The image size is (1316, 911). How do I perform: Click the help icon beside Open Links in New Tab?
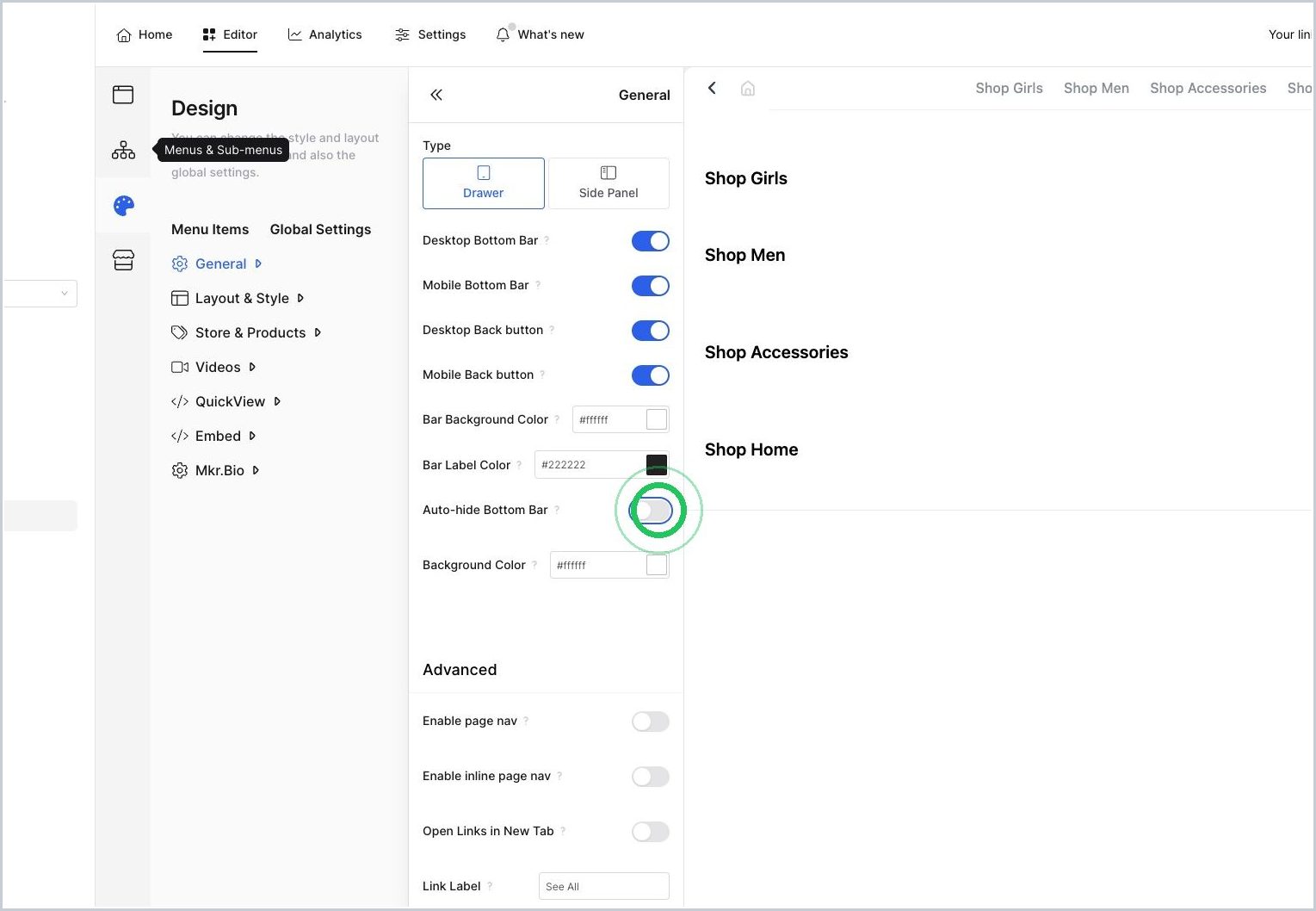click(563, 831)
